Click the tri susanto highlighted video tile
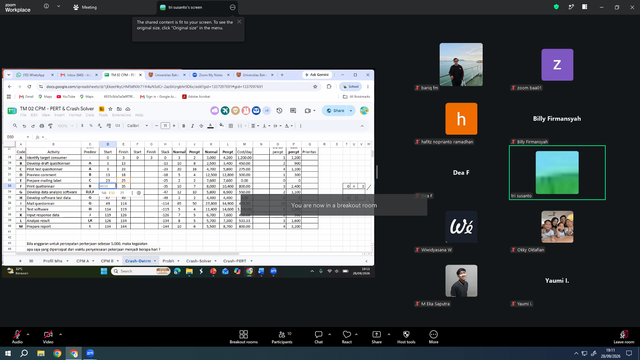The image size is (640, 360). pos(557,173)
